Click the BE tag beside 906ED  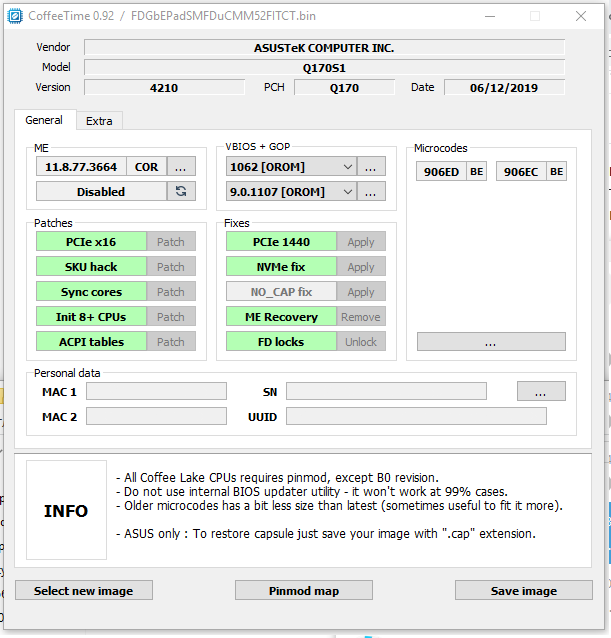click(477, 171)
